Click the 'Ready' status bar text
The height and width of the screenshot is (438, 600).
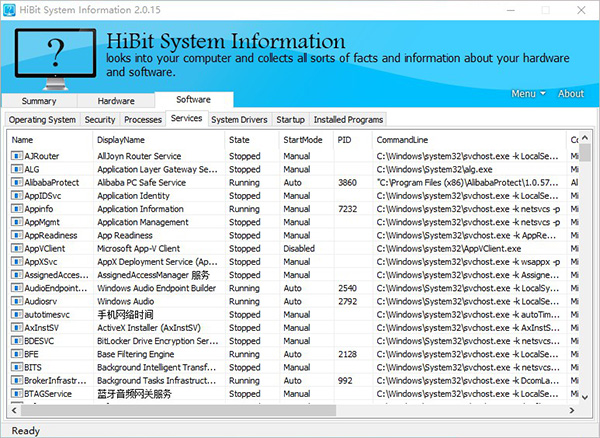[26, 431]
